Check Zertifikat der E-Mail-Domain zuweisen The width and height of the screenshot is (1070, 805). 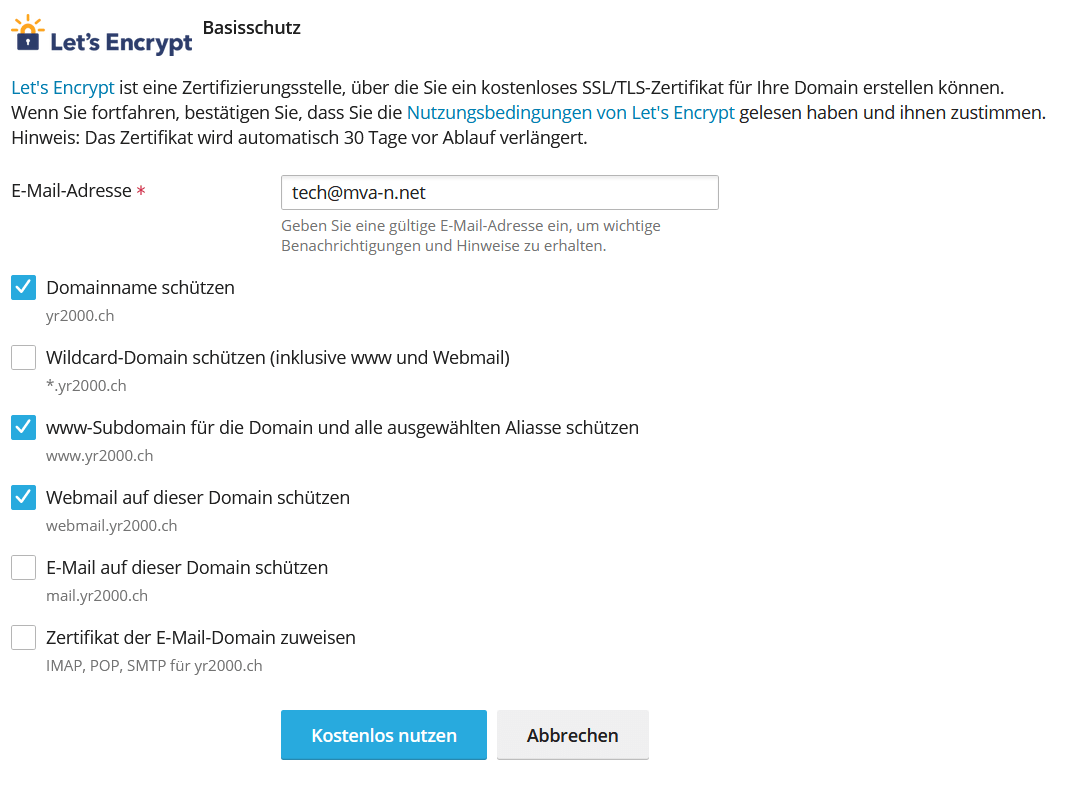(x=24, y=638)
